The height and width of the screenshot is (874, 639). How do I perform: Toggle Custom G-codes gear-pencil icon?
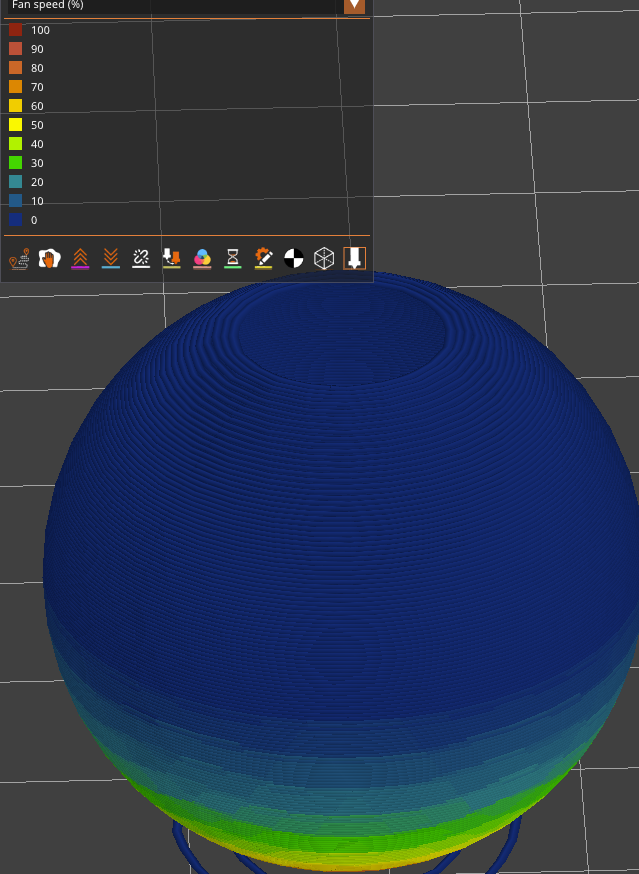[x=263, y=259]
